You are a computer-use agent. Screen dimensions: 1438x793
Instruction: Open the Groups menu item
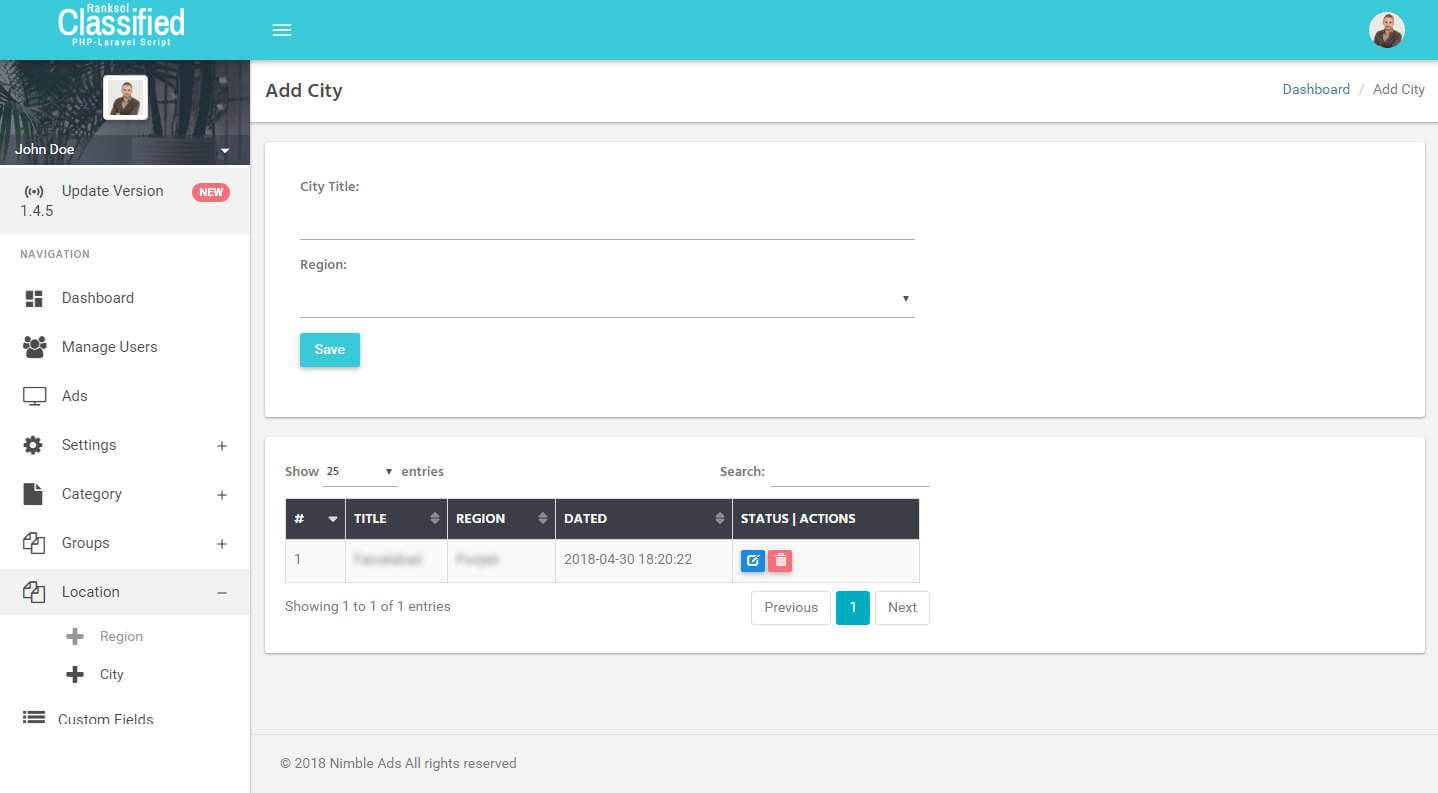(x=85, y=543)
